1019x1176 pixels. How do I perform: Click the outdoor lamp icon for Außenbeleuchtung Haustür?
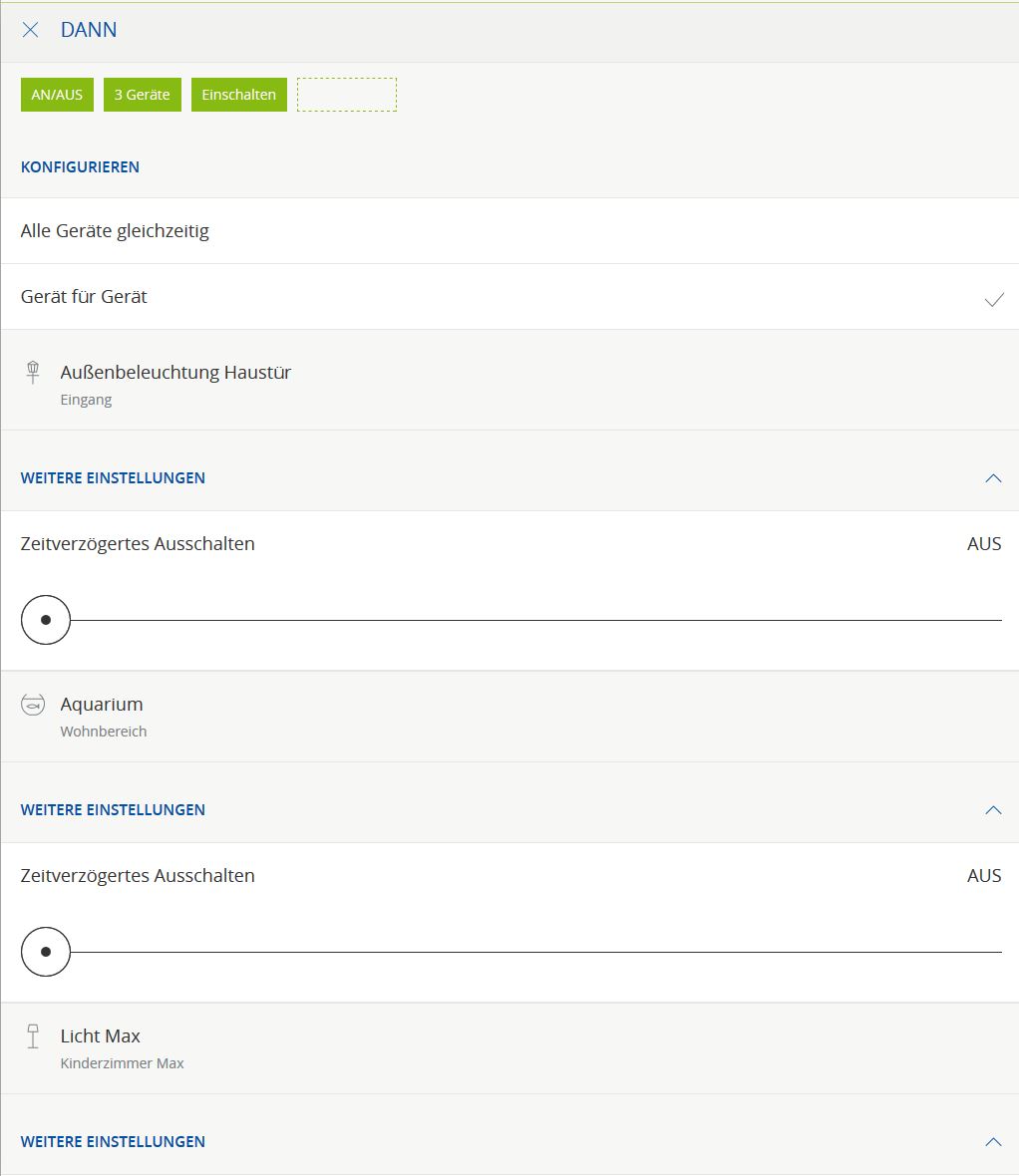(33, 373)
